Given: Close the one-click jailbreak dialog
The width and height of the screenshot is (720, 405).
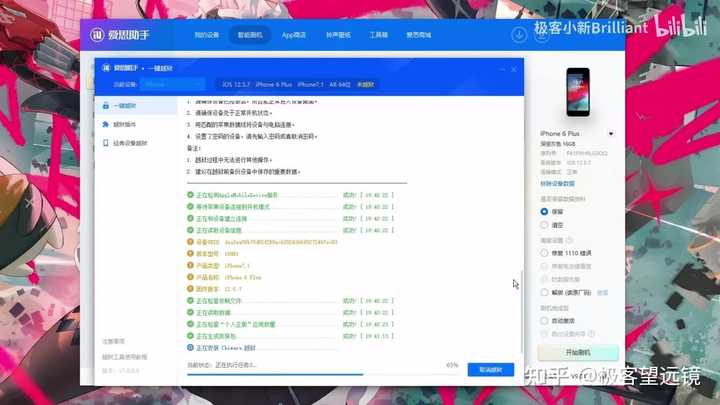Looking at the screenshot, I should point(514,69).
